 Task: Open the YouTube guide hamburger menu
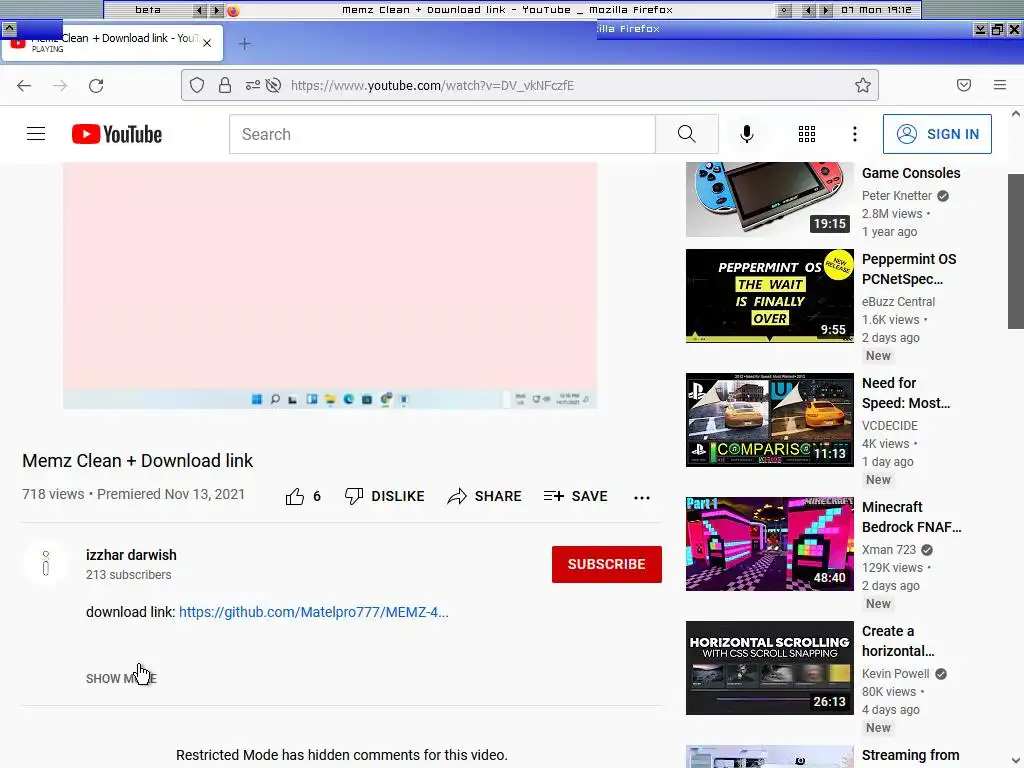(x=36, y=134)
